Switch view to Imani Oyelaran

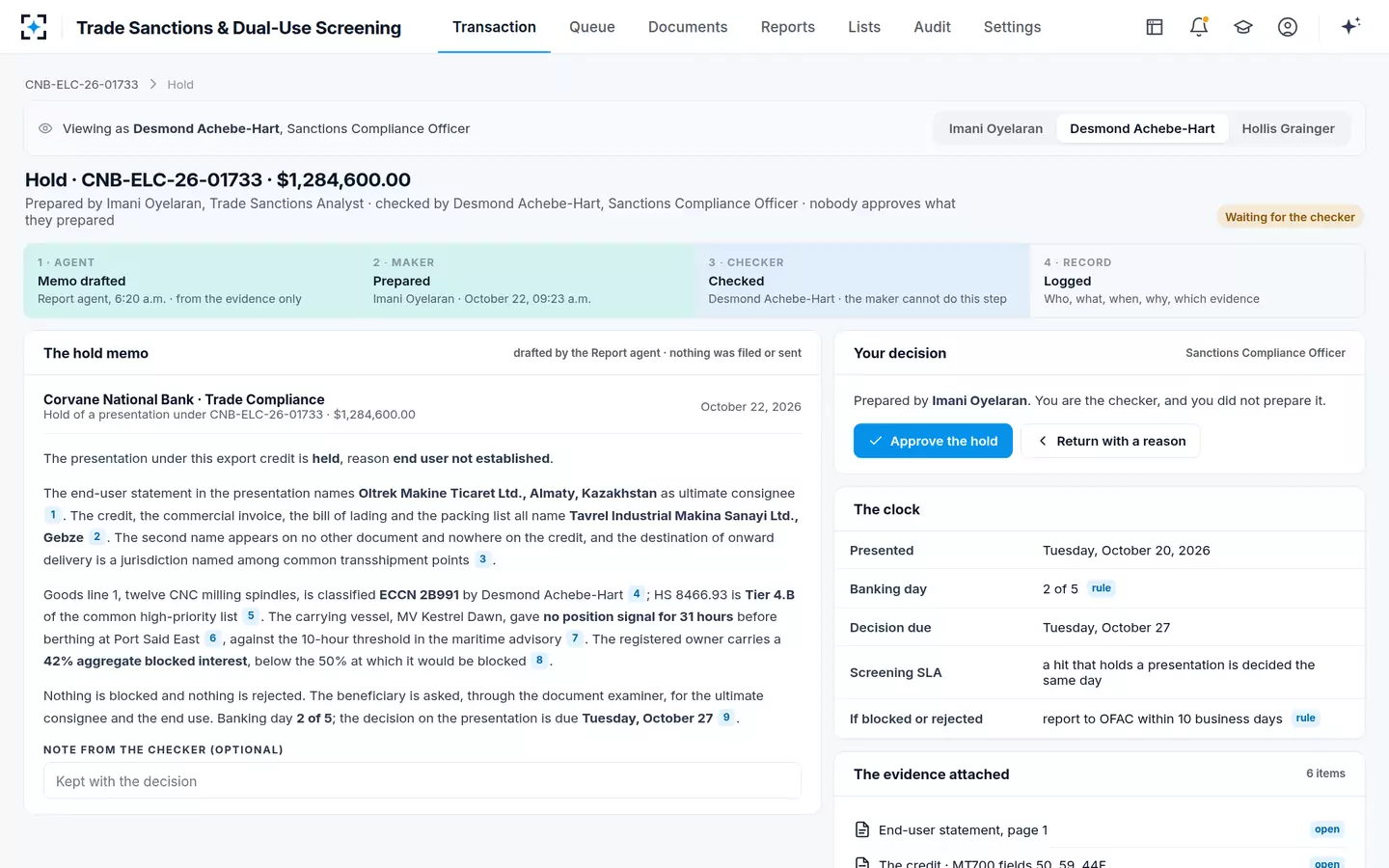(x=995, y=128)
